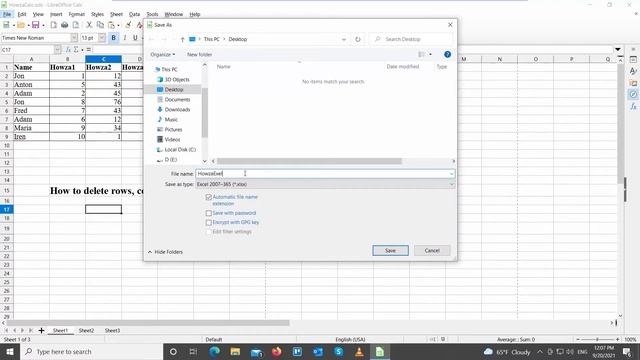Open the Sheet menu
640x360 pixels.
point(116,14)
